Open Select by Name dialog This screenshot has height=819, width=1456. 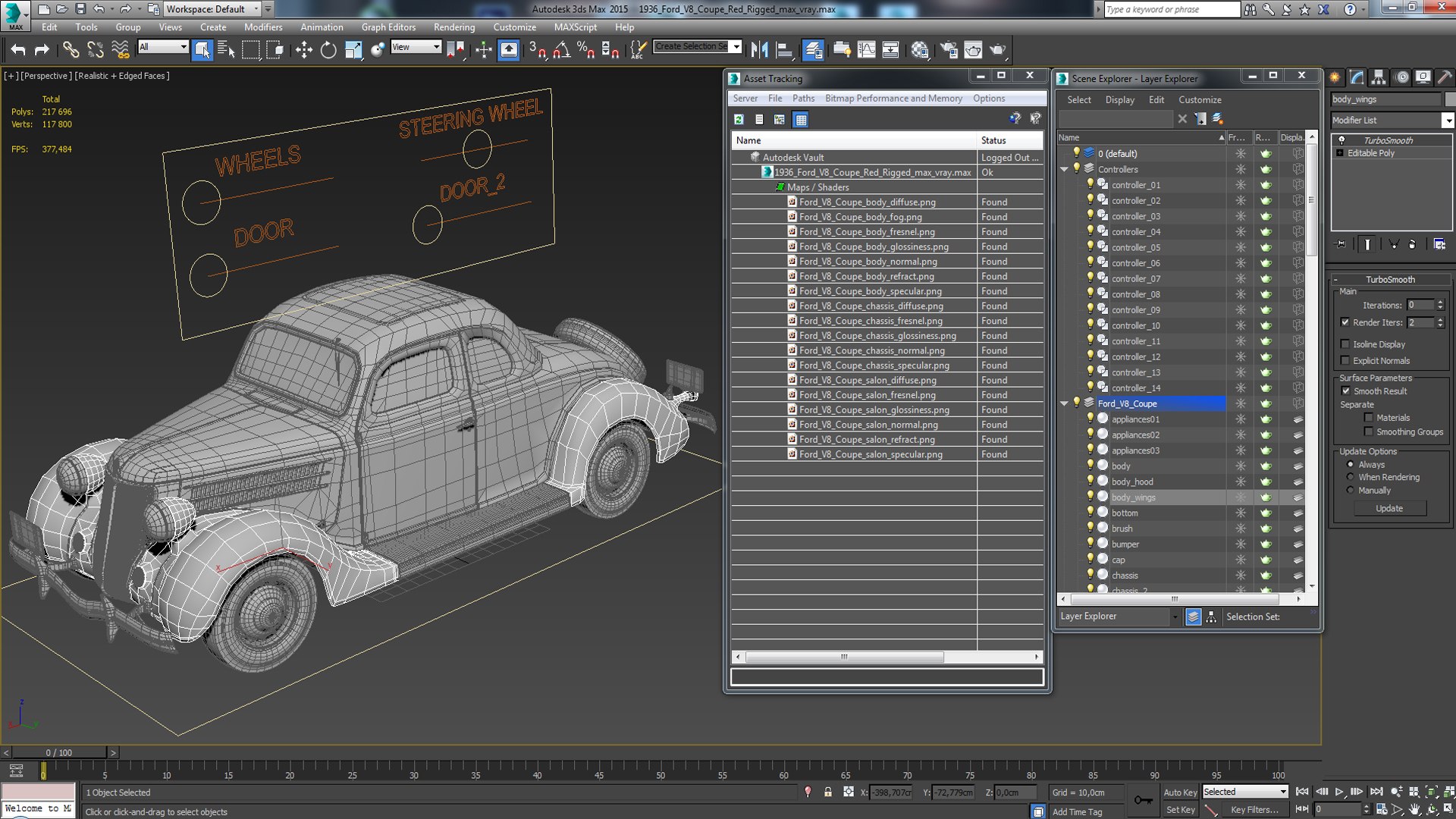click(226, 50)
